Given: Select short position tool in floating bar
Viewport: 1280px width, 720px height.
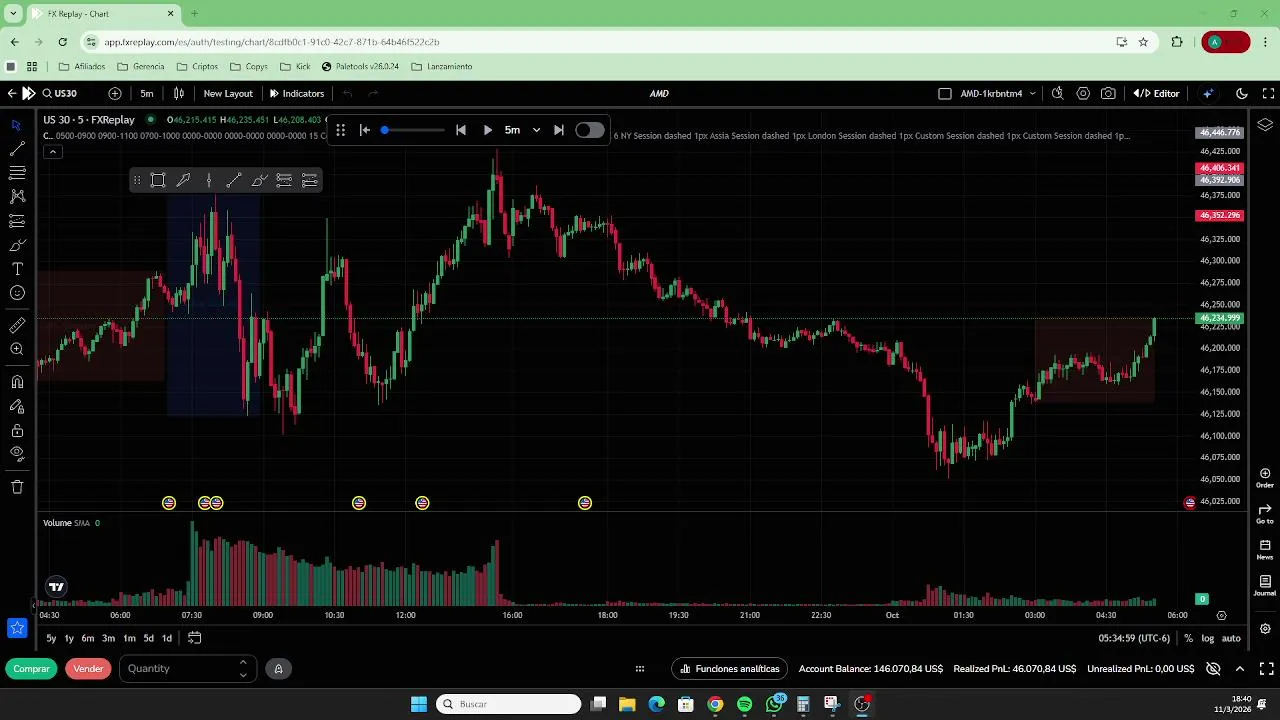Looking at the screenshot, I should coord(310,180).
